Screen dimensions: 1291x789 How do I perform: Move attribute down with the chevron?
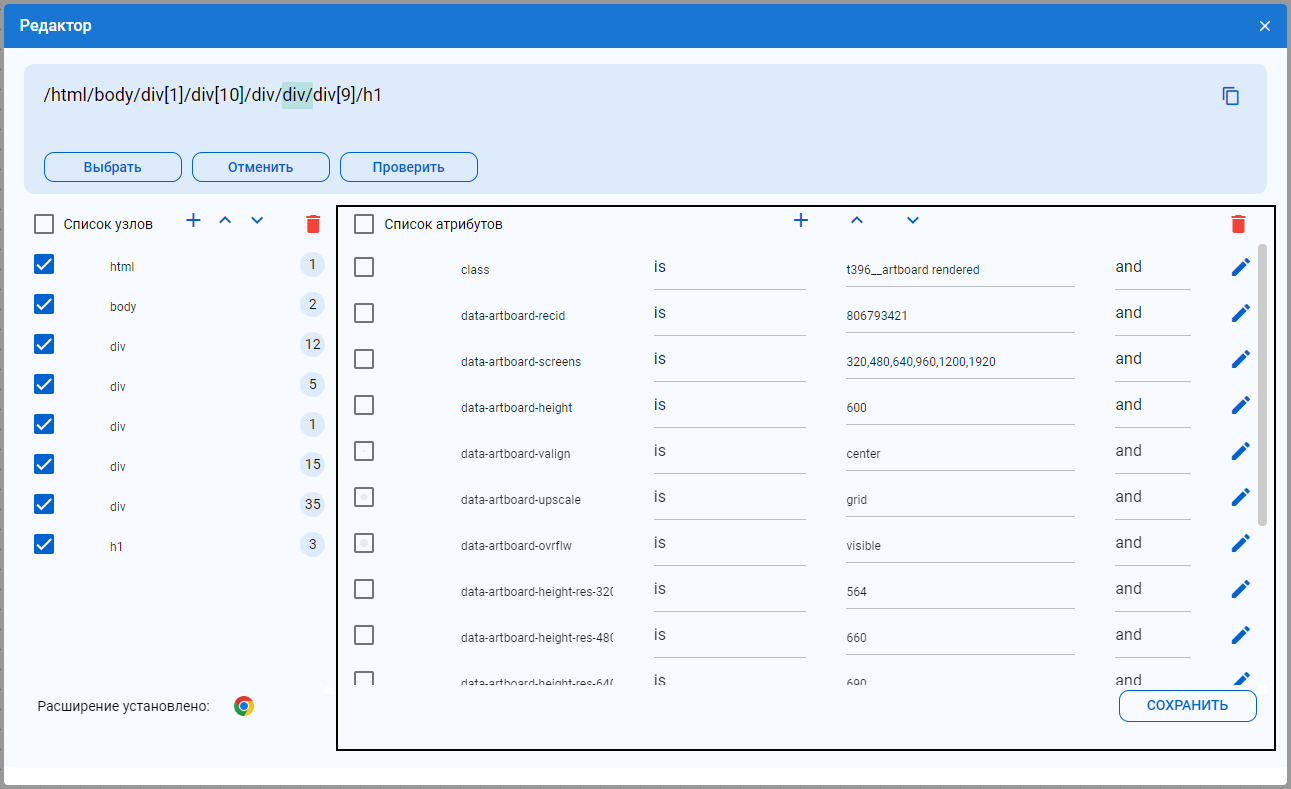click(x=912, y=220)
